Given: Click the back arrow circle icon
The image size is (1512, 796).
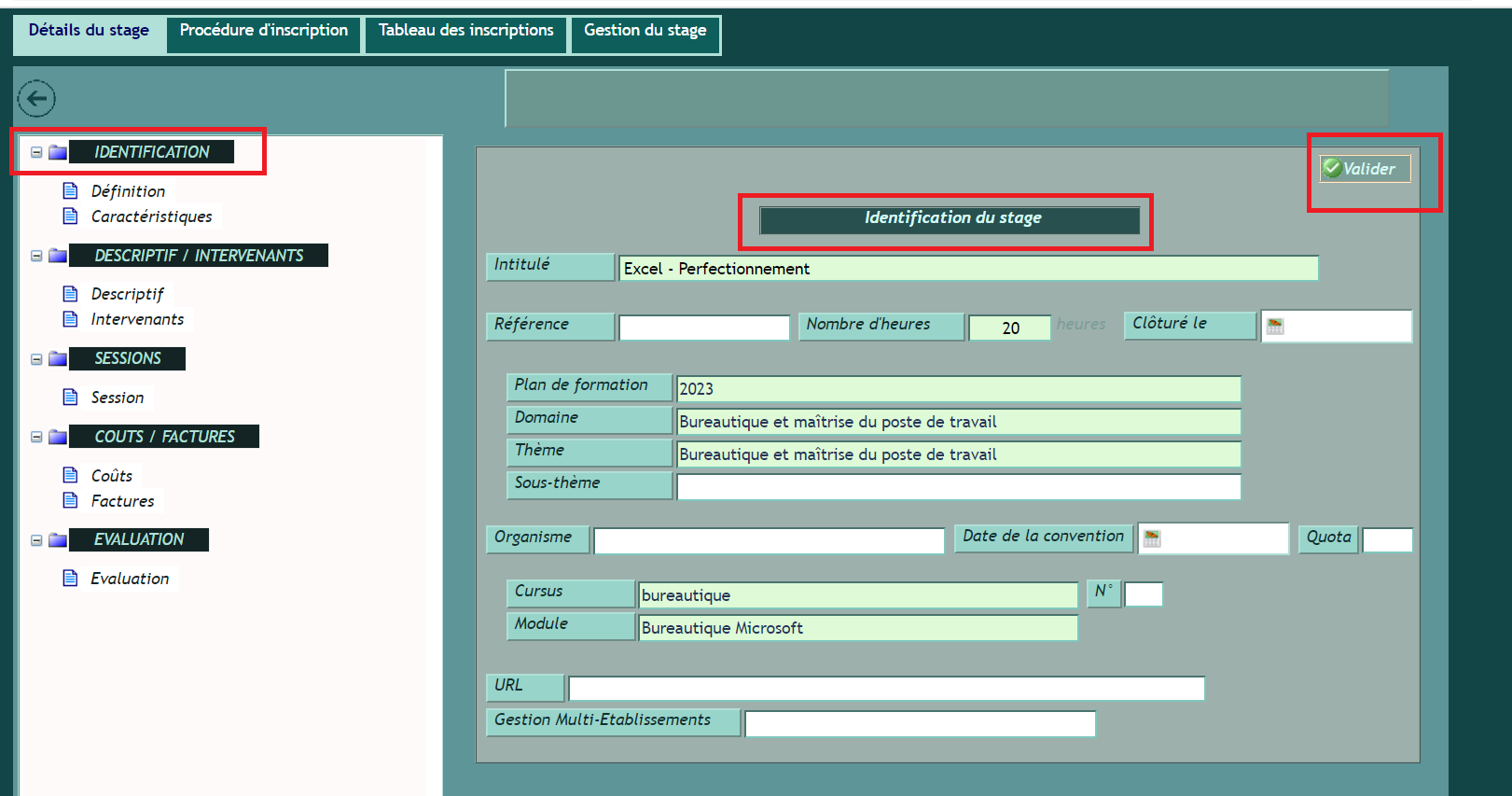Looking at the screenshot, I should (x=36, y=98).
